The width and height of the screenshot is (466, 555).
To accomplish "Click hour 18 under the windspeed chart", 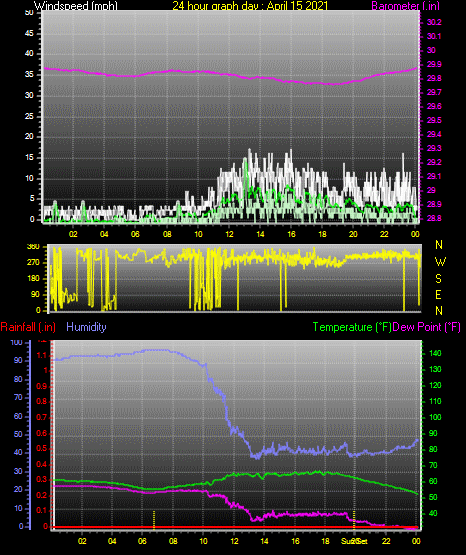I will click(322, 234).
